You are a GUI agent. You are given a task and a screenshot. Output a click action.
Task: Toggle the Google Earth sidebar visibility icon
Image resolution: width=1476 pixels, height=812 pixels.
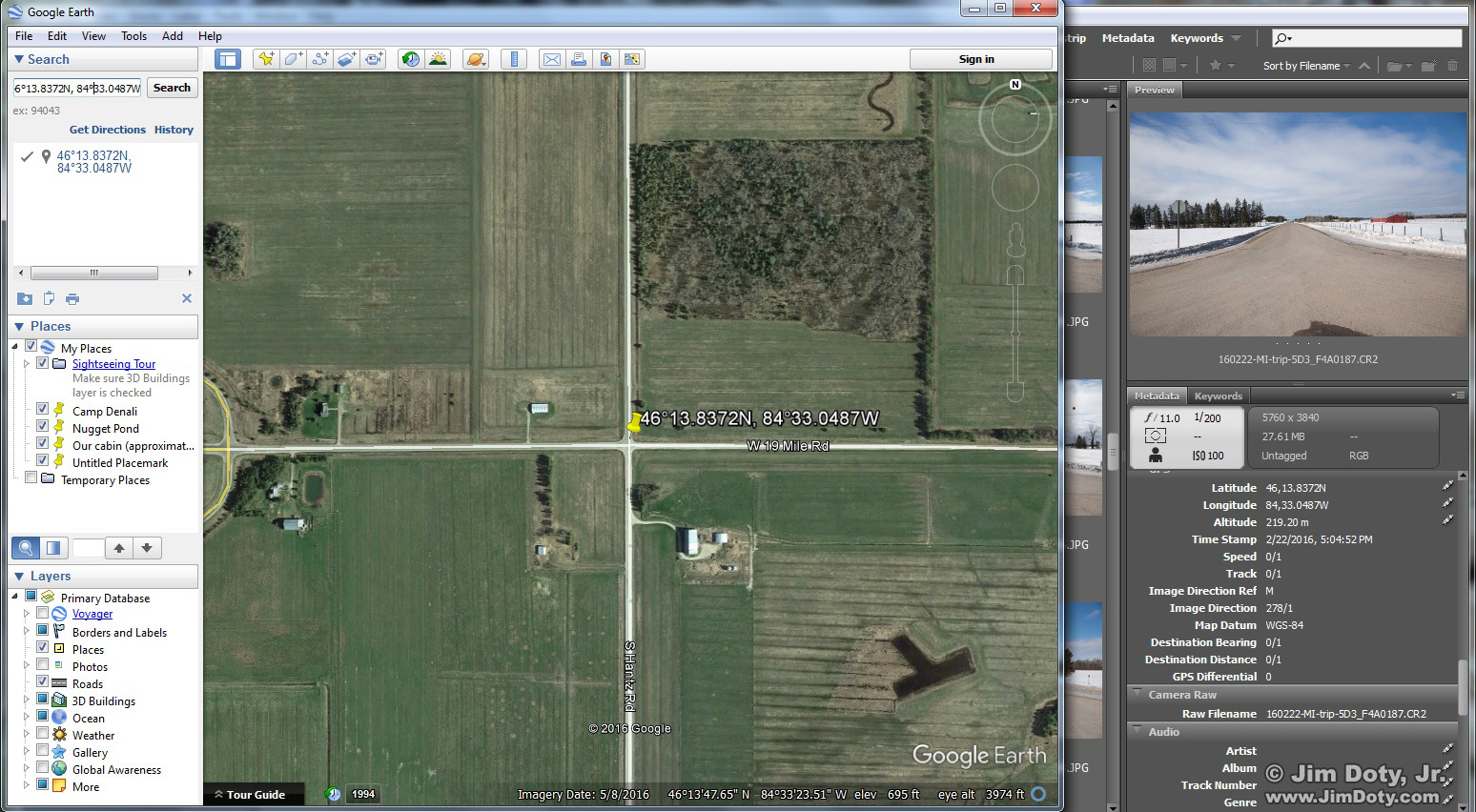[x=227, y=59]
